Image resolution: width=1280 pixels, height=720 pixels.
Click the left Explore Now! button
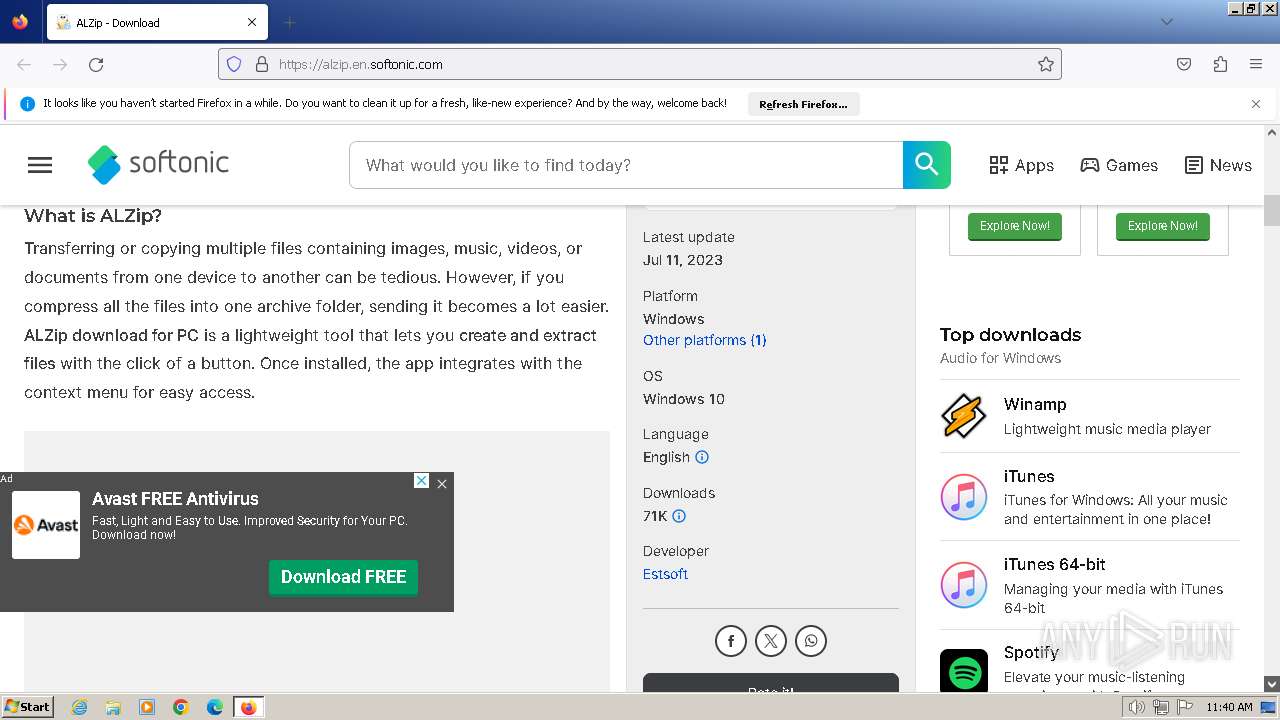[1015, 226]
